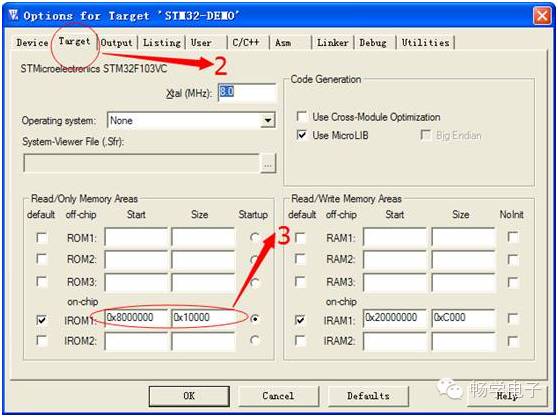Close the Options for Target dialog

coord(542,16)
